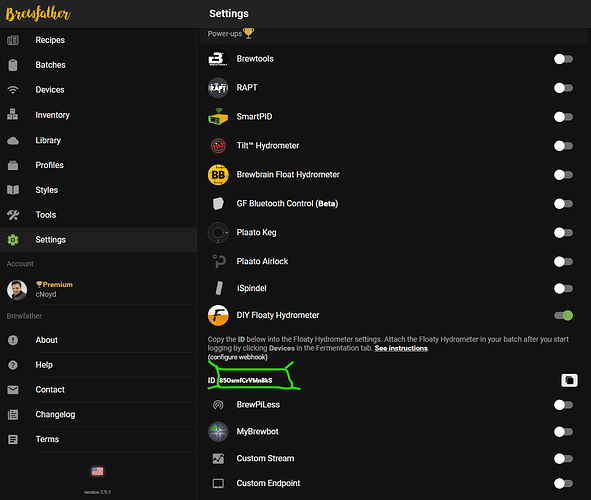Disable the DIY Floaty Hydrometer toggle
The image size is (591, 500).
coord(563,315)
